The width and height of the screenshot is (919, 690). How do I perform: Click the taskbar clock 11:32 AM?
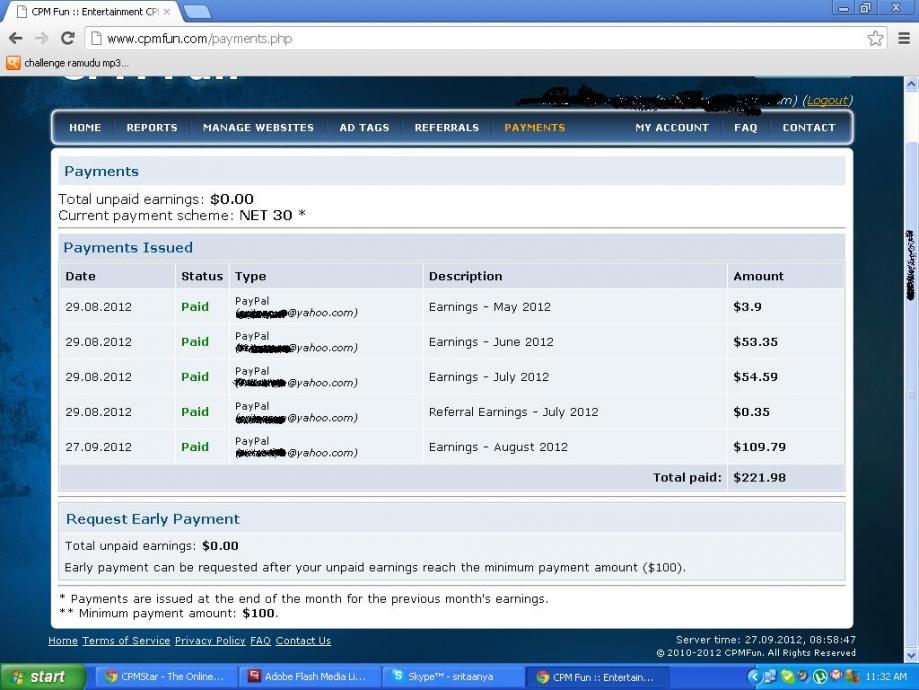886,677
